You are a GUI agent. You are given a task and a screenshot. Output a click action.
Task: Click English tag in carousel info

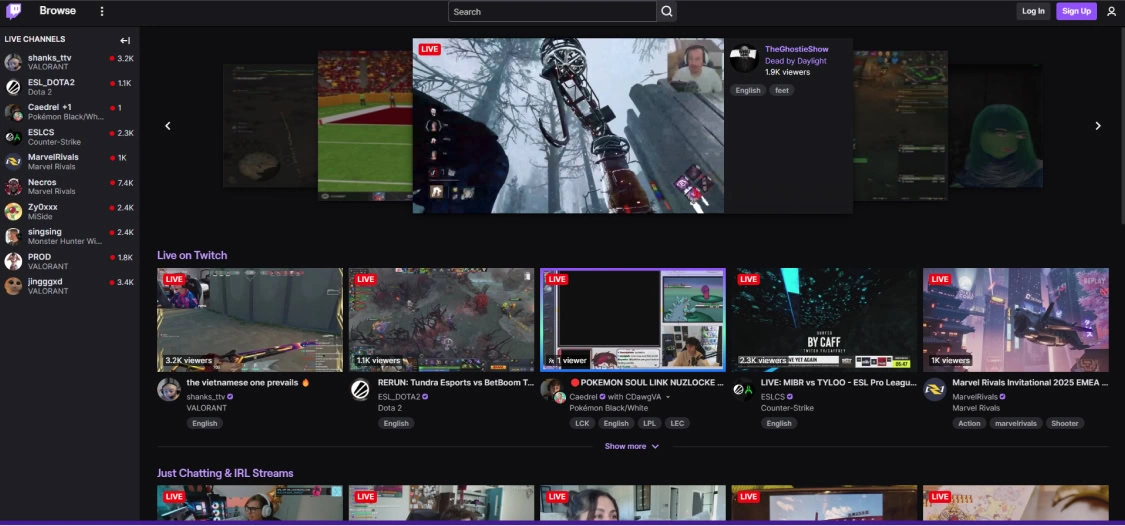(748, 90)
